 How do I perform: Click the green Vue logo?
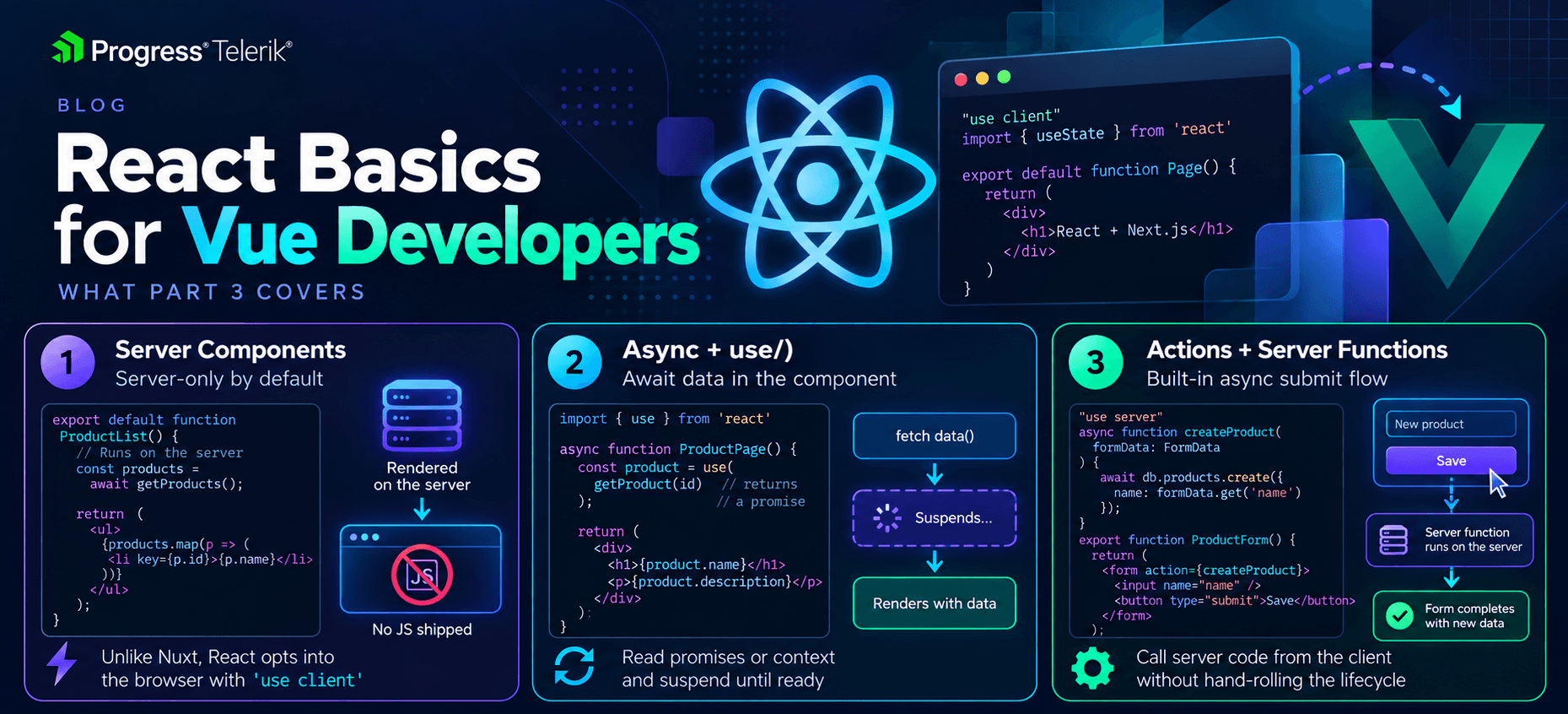1447,203
